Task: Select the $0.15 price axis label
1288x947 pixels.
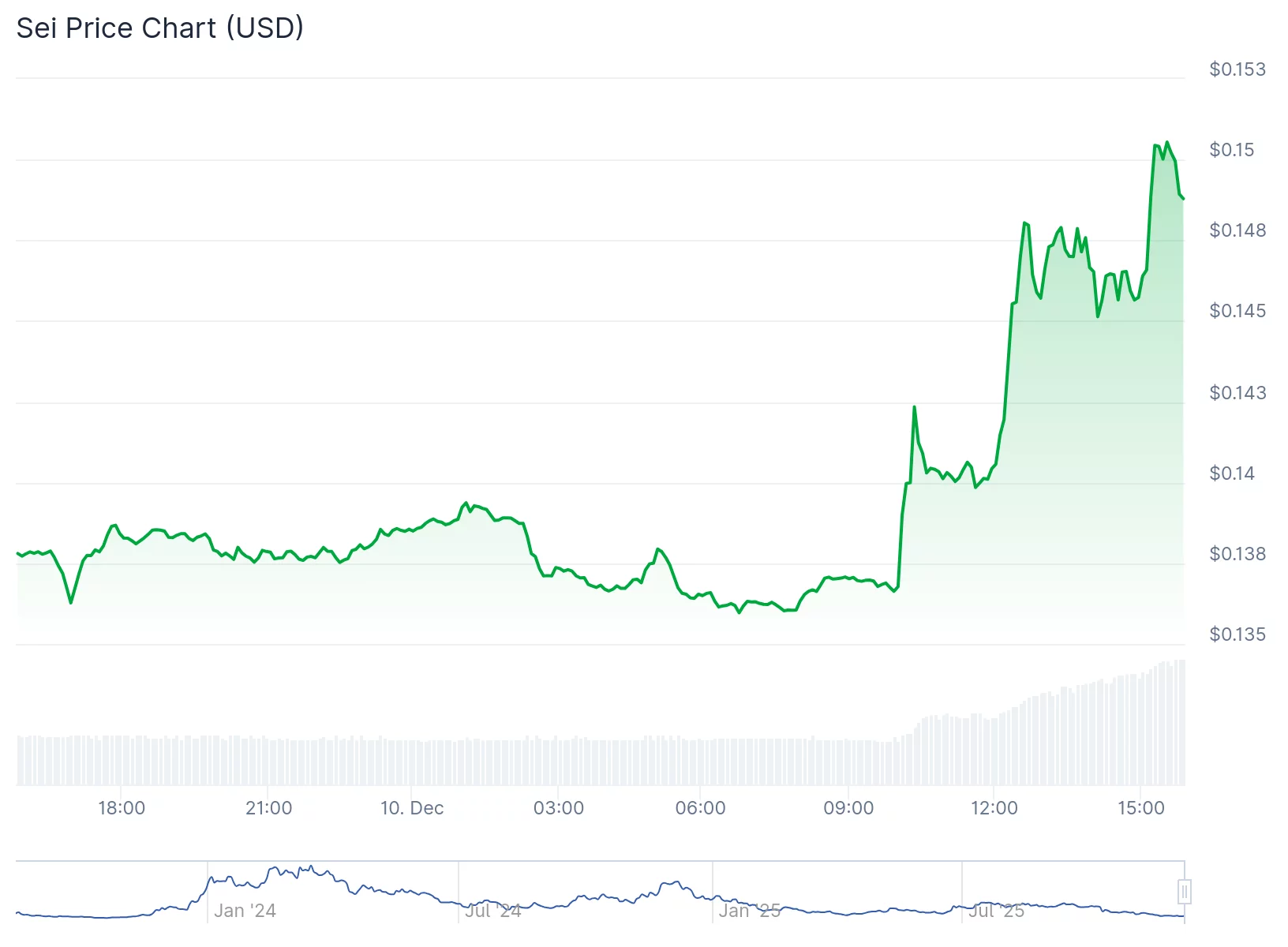Action: pyautogui.click(x=1233, y=150)
